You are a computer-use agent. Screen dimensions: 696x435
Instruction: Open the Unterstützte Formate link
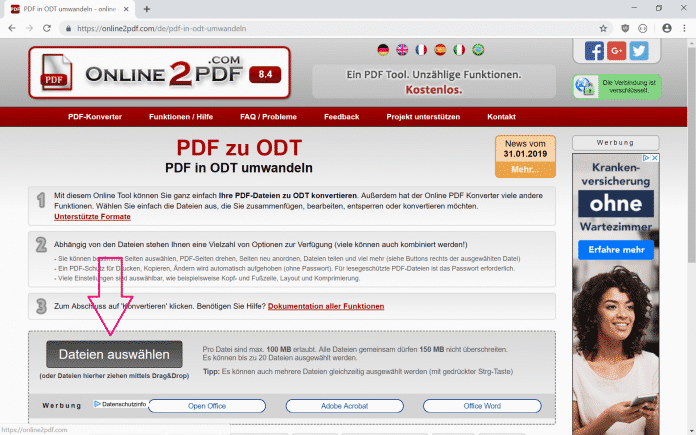click(92, 216)
